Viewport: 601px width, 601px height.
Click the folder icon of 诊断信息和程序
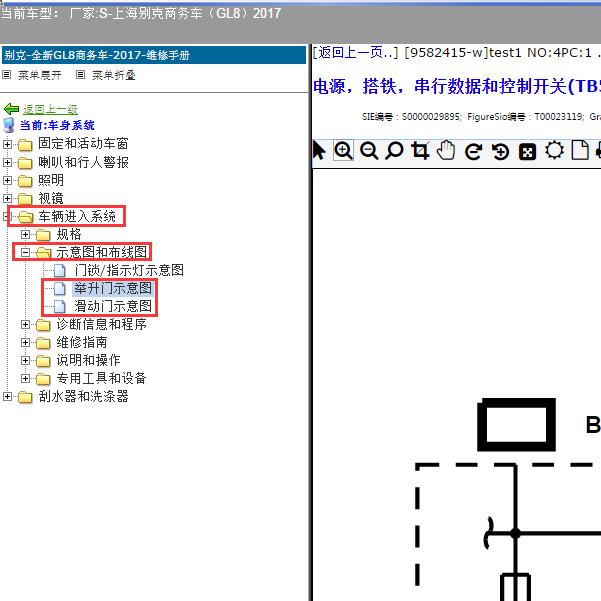pyautogui.click(x=43, y=325)
